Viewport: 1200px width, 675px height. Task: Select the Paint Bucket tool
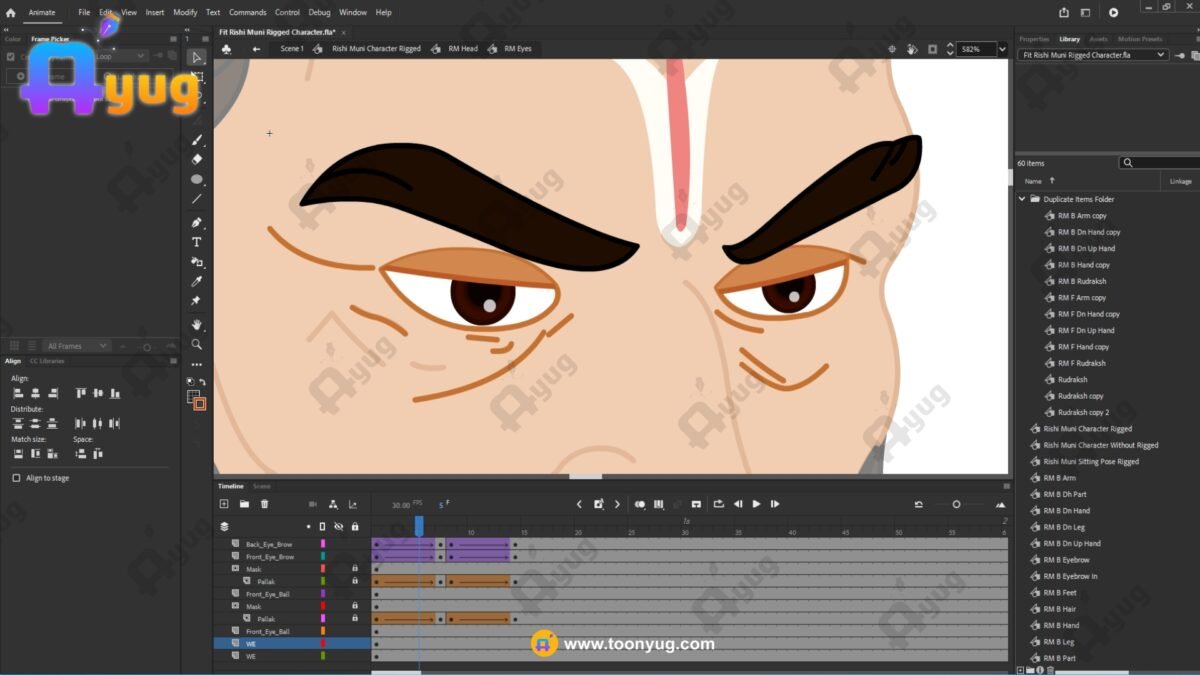[x=197, y=262]
